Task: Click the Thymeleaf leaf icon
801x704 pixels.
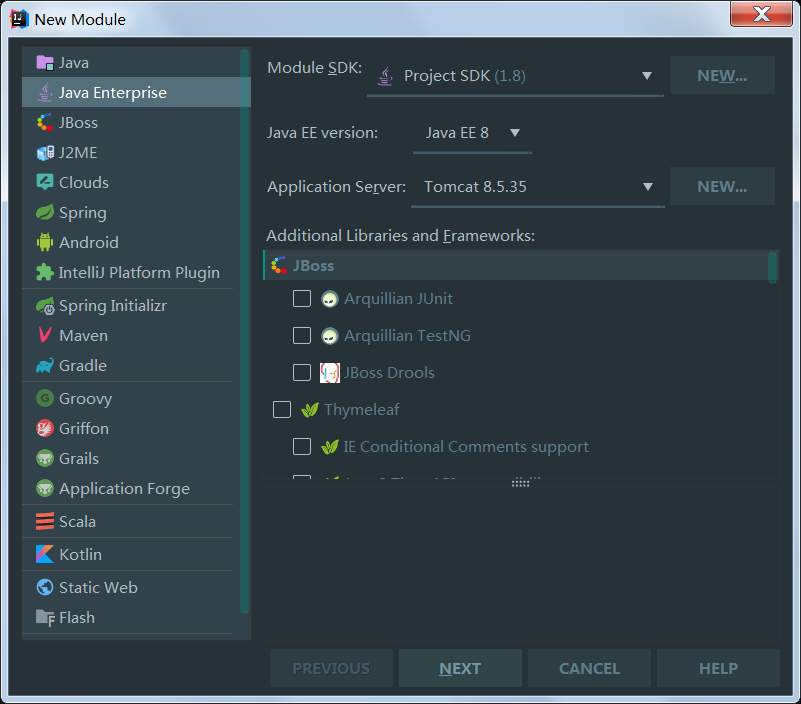Action: point(310,410)
